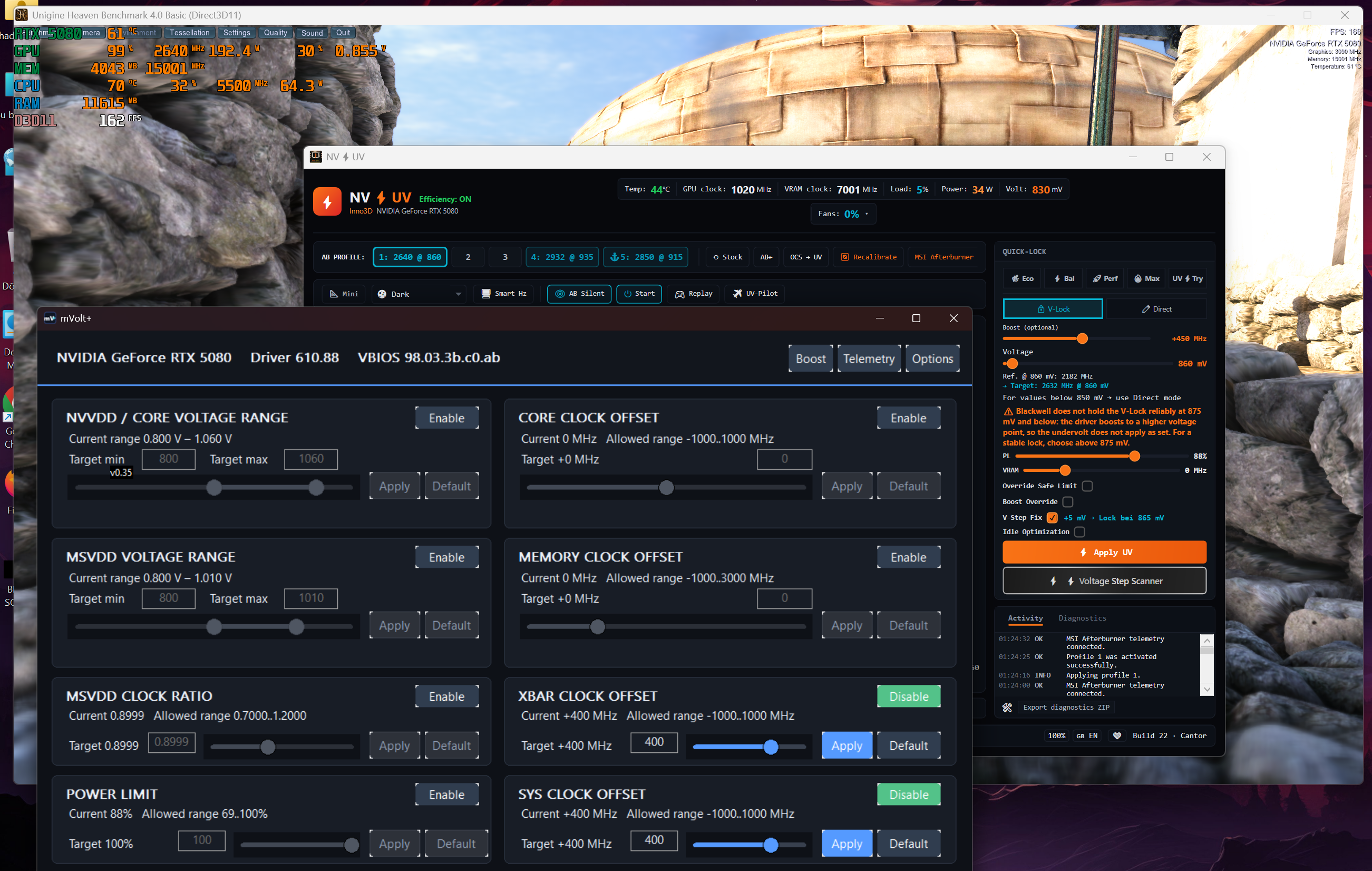Launch UV-Pilot
Image resolution: width=1372 pixels, height=871 pixels.
pos(755,294)
